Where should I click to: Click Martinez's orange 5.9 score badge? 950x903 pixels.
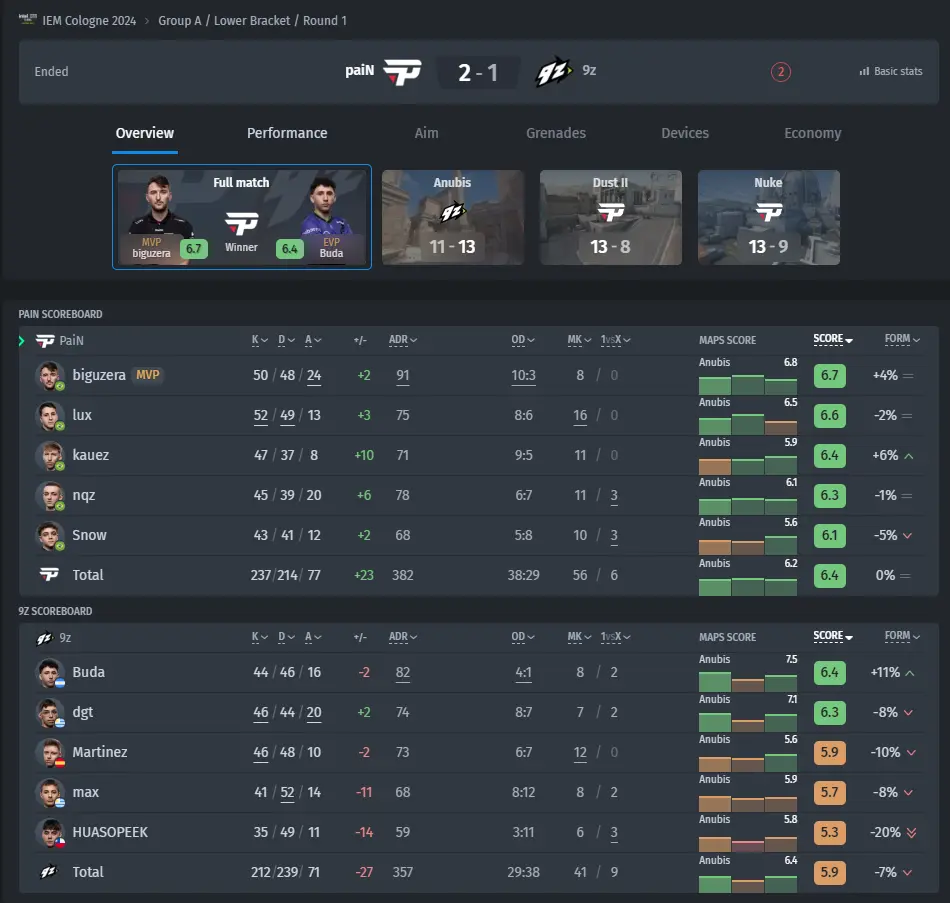click(x=829, y=753)
